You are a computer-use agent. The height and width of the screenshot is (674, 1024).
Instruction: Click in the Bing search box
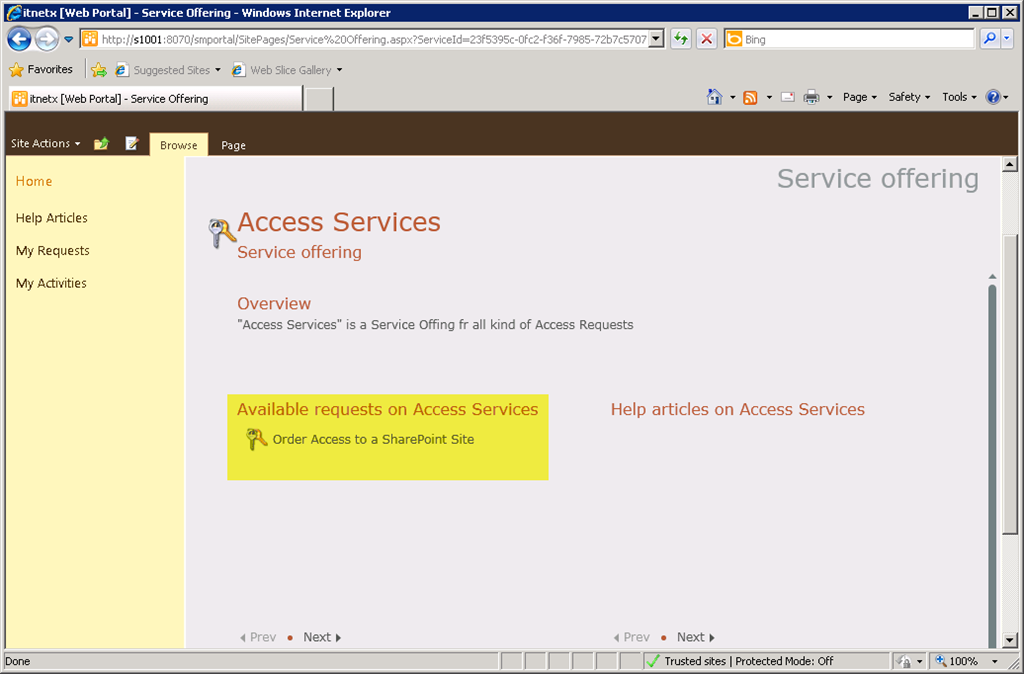(x=856, y=39)
